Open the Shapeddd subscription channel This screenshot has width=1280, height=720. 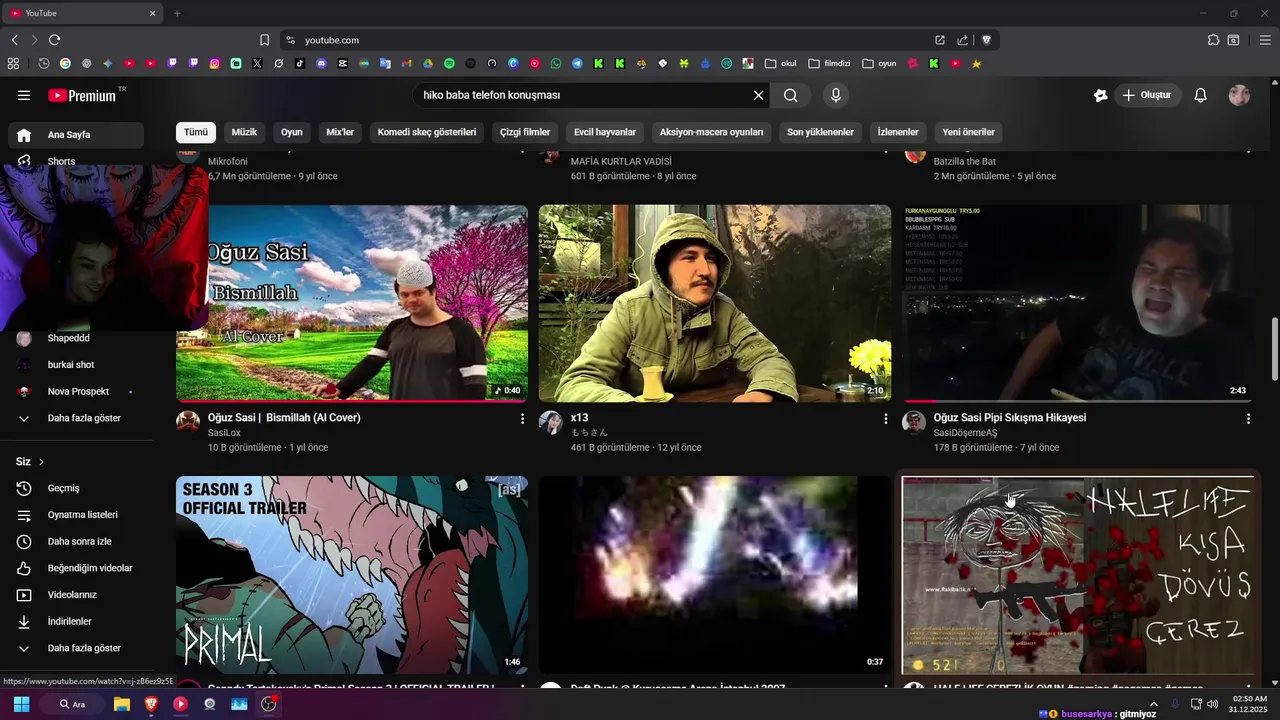76,338
